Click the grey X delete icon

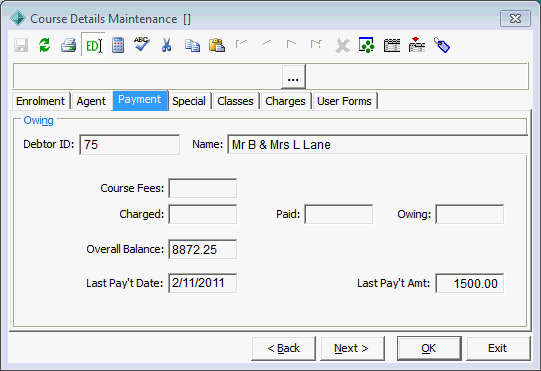point(342,46)
